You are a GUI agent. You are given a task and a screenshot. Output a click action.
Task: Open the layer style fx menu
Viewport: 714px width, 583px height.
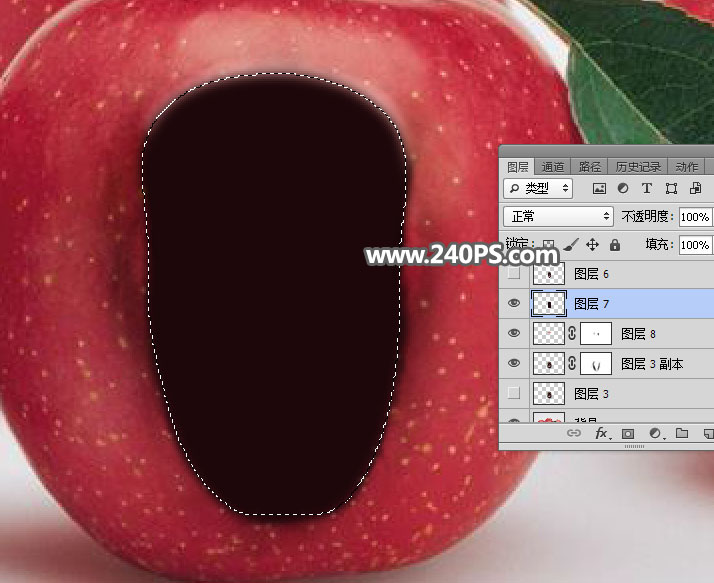click(602, 434)
